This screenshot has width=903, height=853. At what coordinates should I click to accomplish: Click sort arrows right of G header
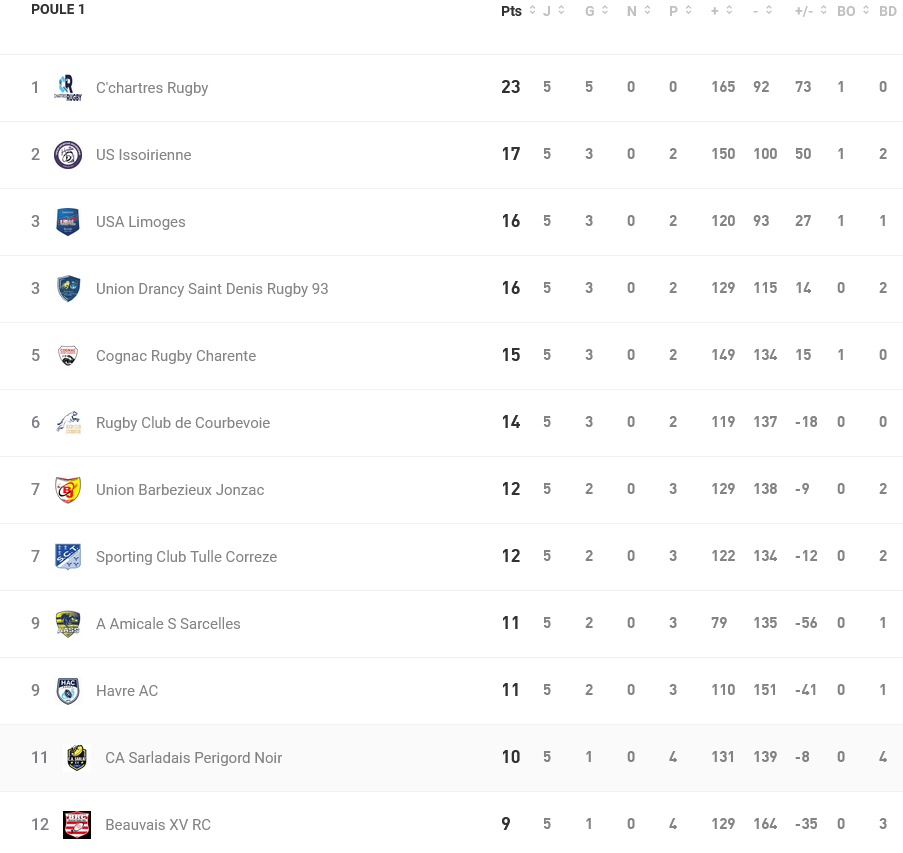(604, 11)
